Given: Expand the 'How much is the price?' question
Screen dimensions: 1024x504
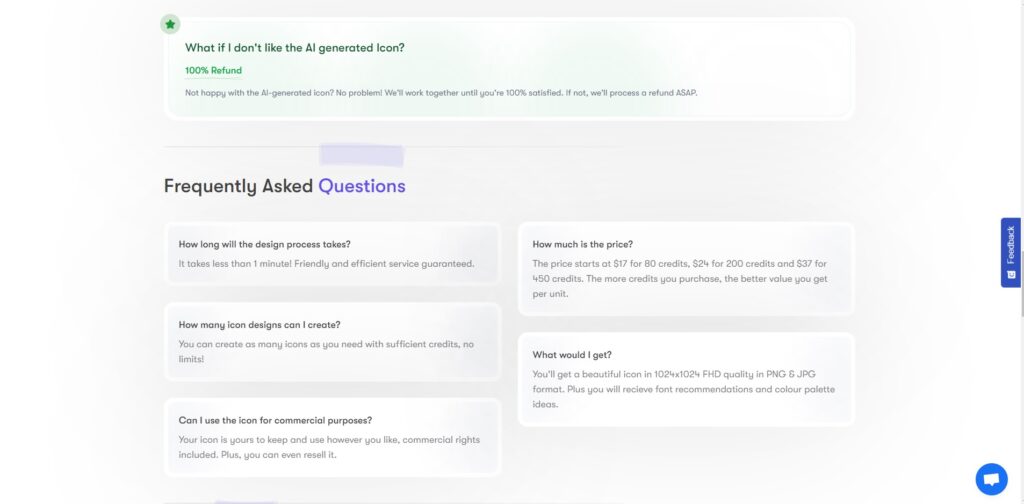Looking at the screenshot, I should pyautogui.click(x=583, y=244).
